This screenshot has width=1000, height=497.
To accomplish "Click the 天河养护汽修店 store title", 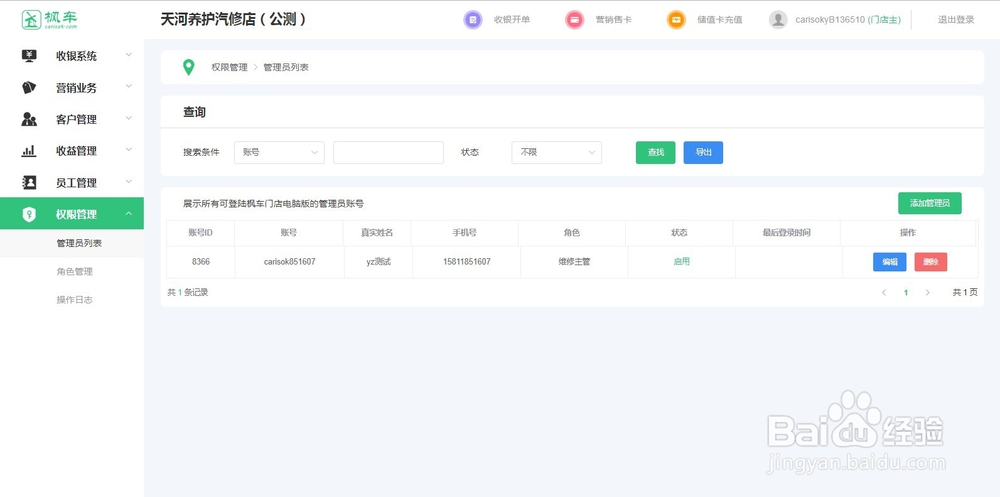I will click(x=234, y=19).
